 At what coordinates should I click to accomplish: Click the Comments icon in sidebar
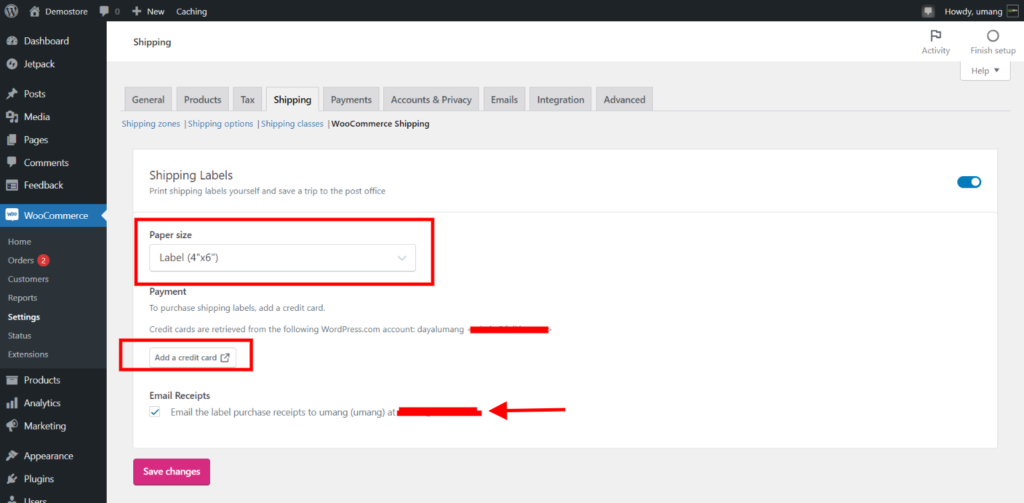click(11, 163)
